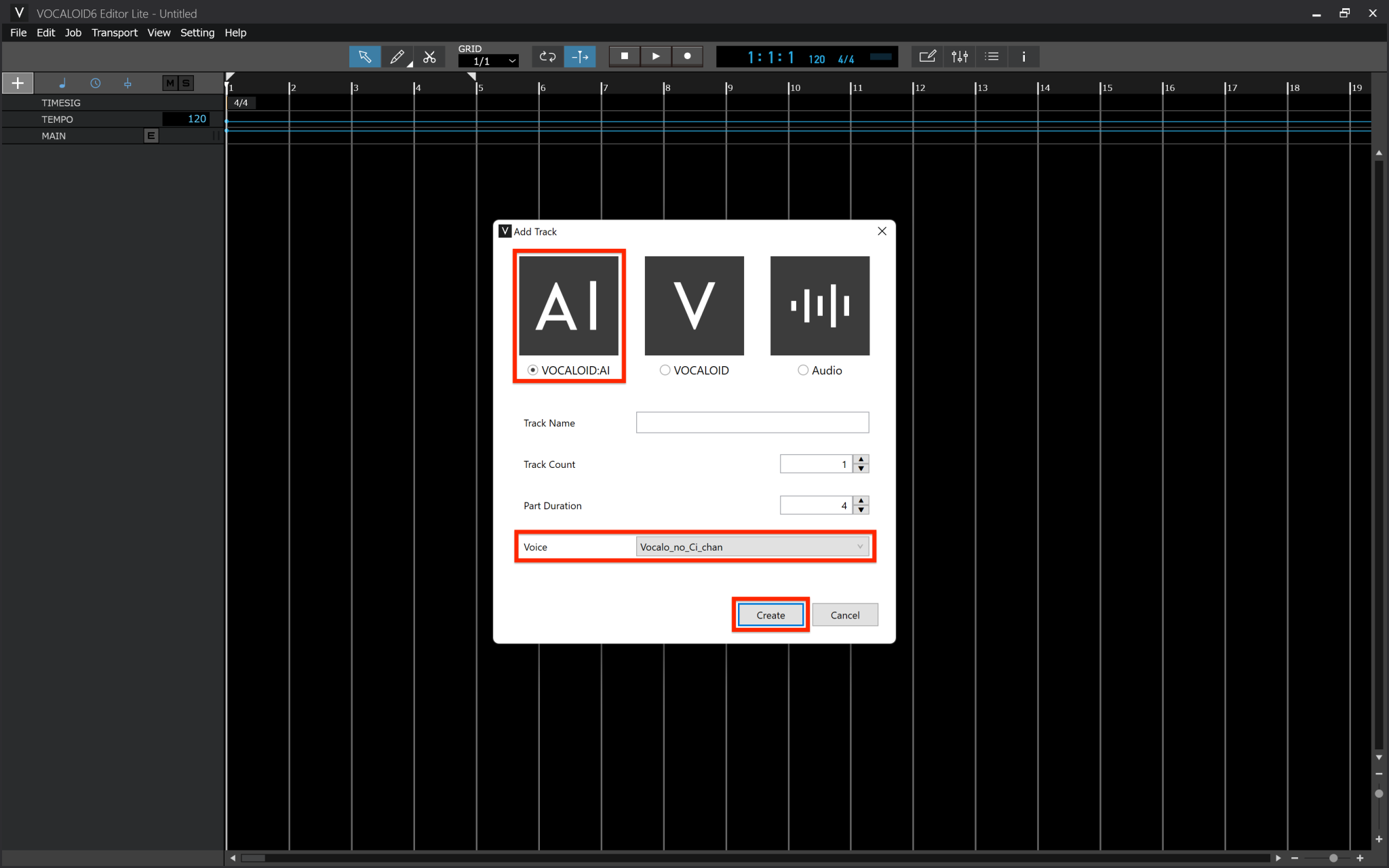Click inside the Track Name input field
This screenshot has width=1389, height=868.
click(x=751, y=422)
